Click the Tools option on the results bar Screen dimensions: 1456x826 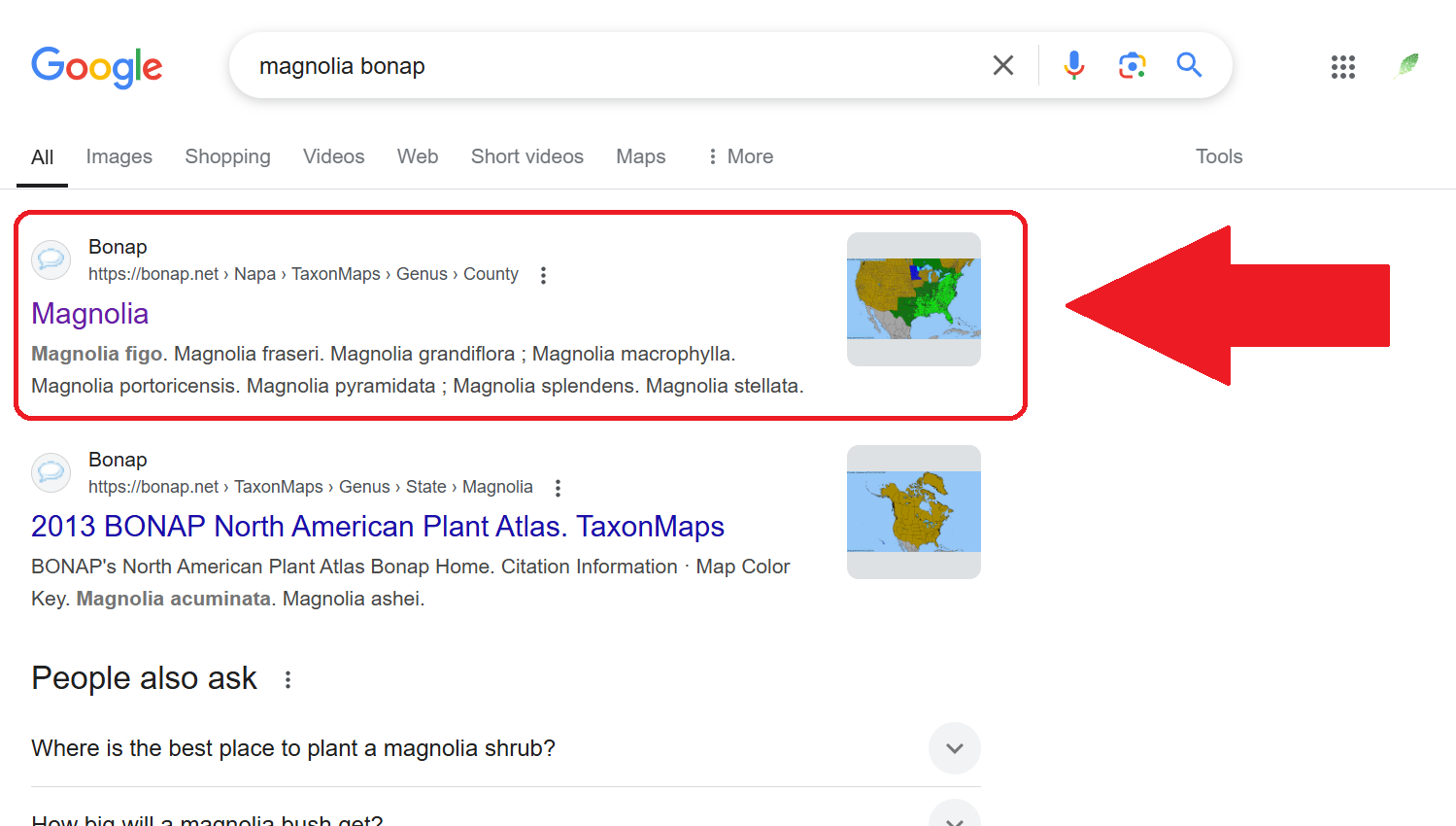click(1218, 156)
